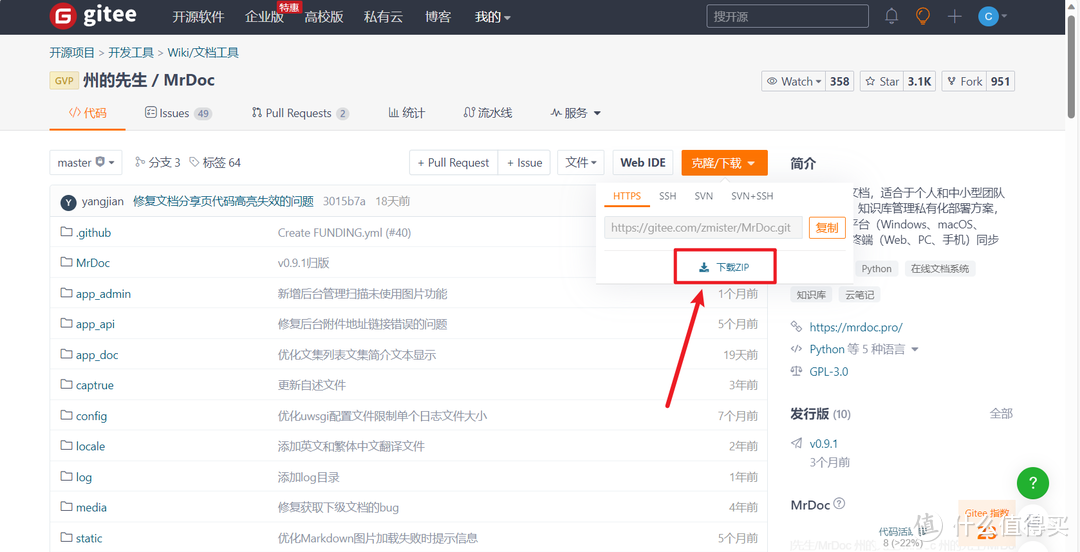Open the v0.9.1 release link
This screenshot has width=1080, height=552.
click(x=823, y=444)
